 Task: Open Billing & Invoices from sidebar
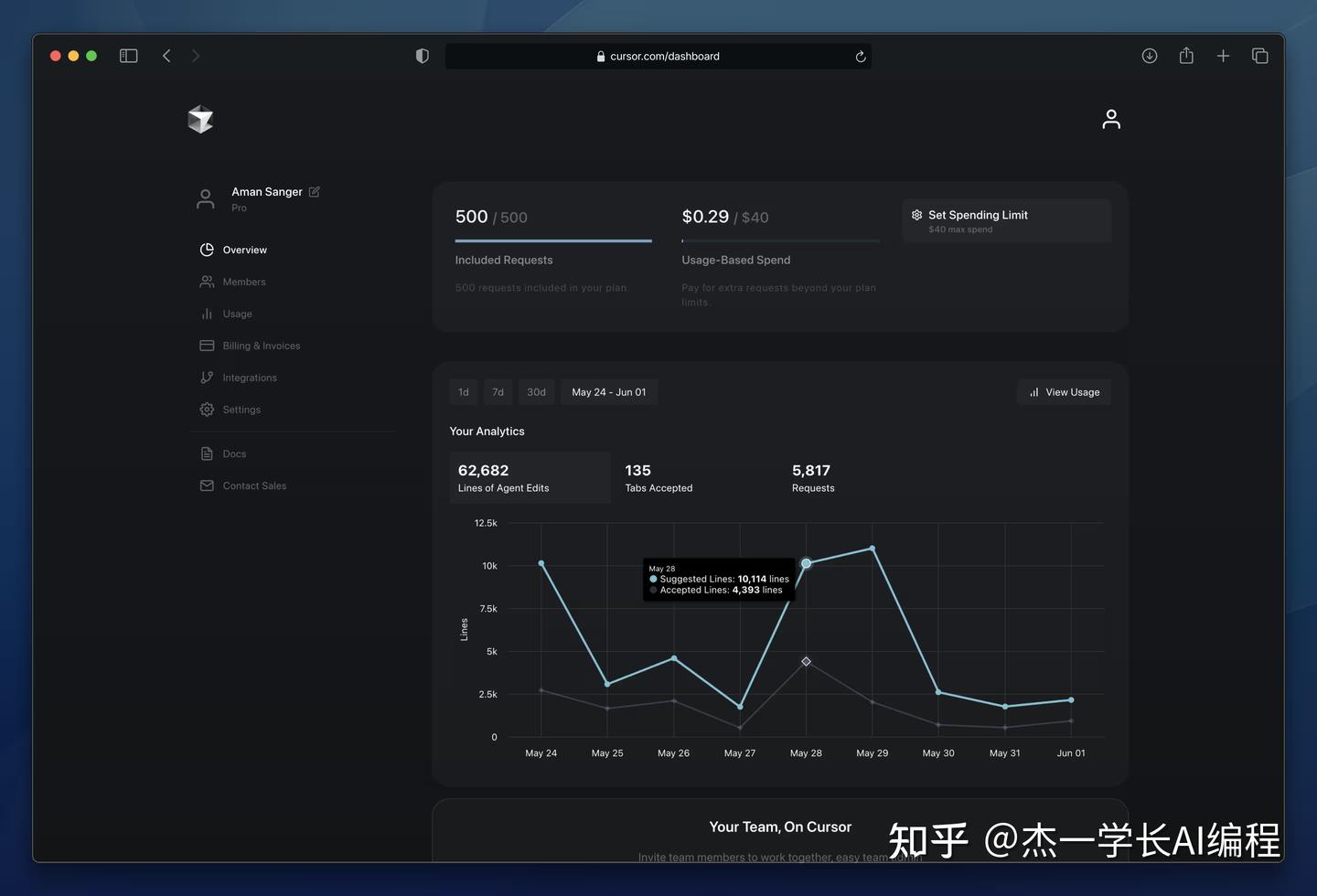click(262, 346)
